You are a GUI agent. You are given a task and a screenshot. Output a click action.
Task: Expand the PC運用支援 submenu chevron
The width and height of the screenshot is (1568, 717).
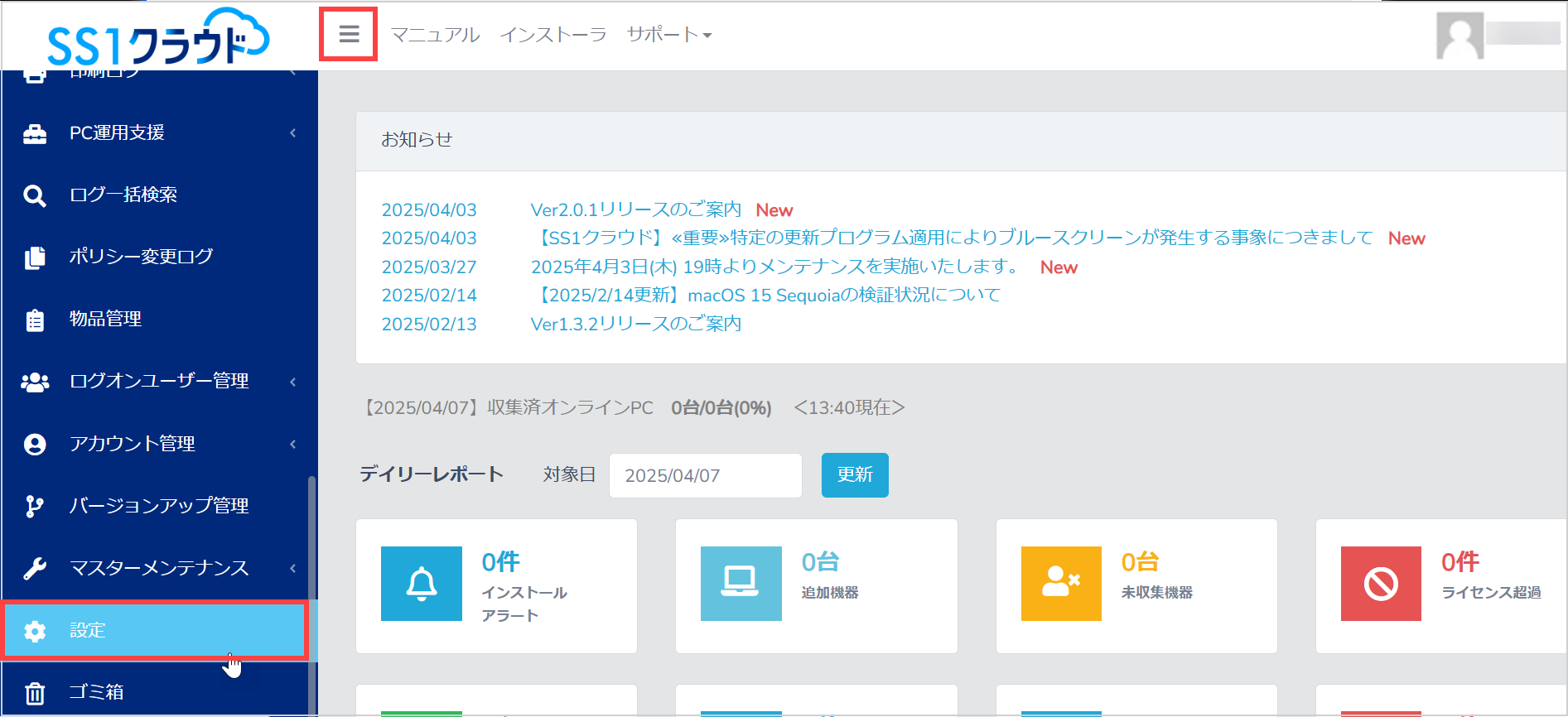click(293, 133)
